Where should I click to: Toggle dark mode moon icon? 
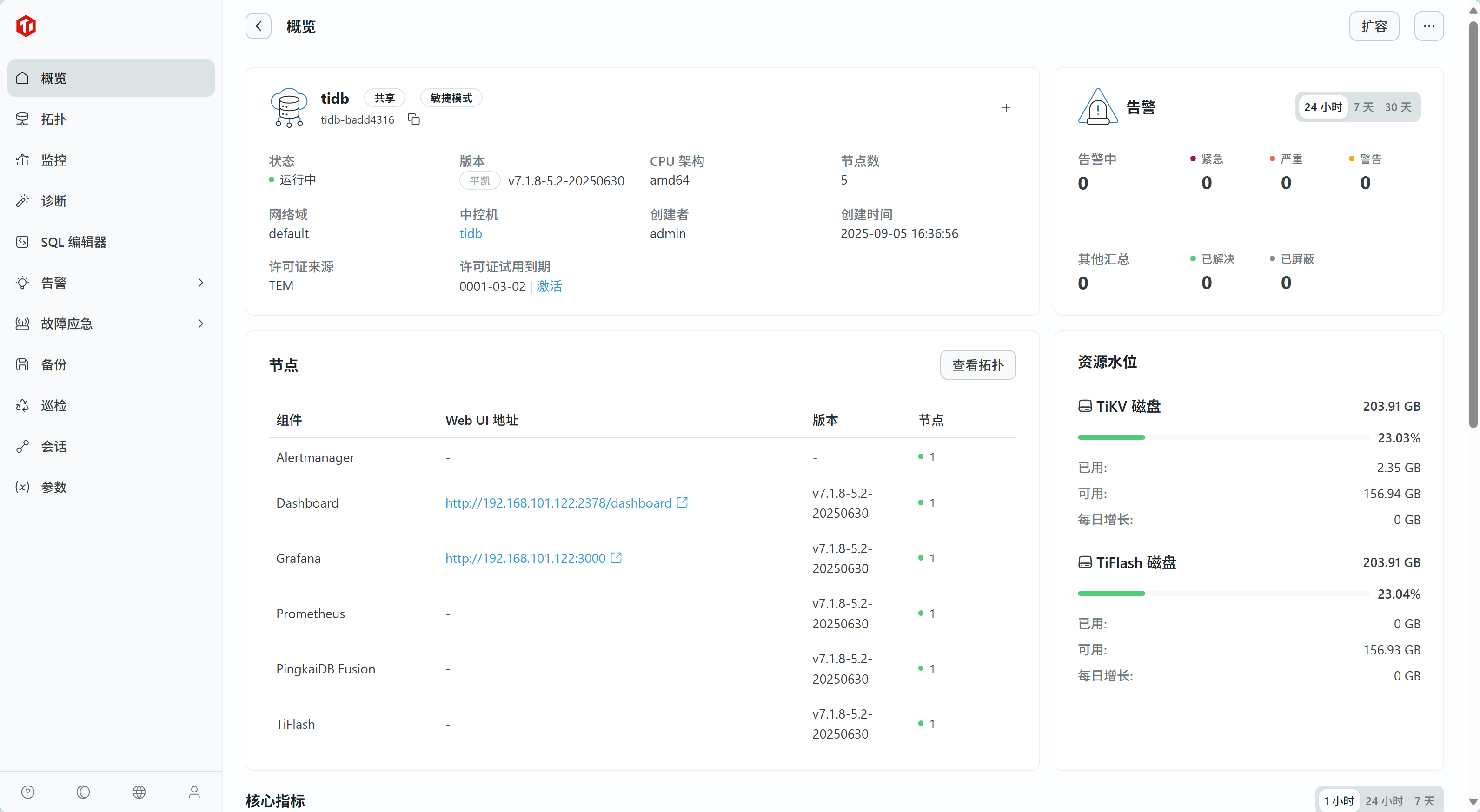(83, 792)
